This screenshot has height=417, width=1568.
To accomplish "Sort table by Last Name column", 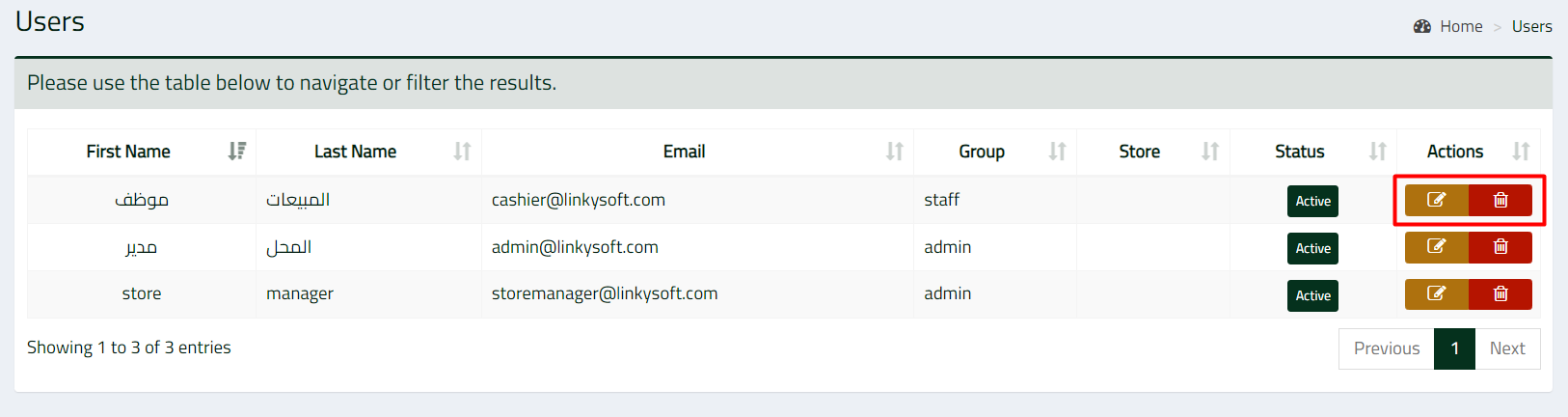I will point(368,152).
